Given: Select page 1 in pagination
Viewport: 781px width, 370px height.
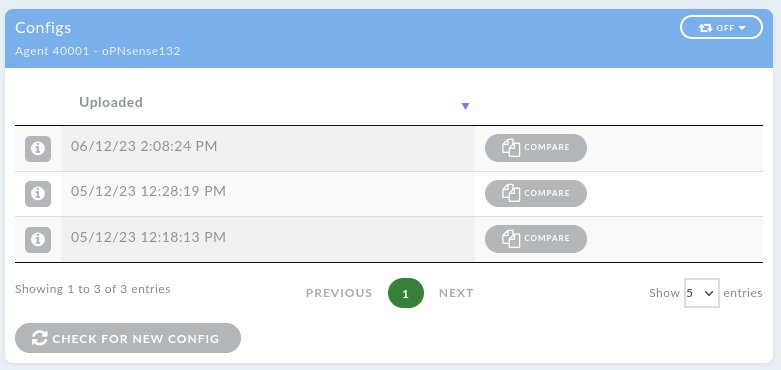Looking at the screenshot, I should click(406, 293).
